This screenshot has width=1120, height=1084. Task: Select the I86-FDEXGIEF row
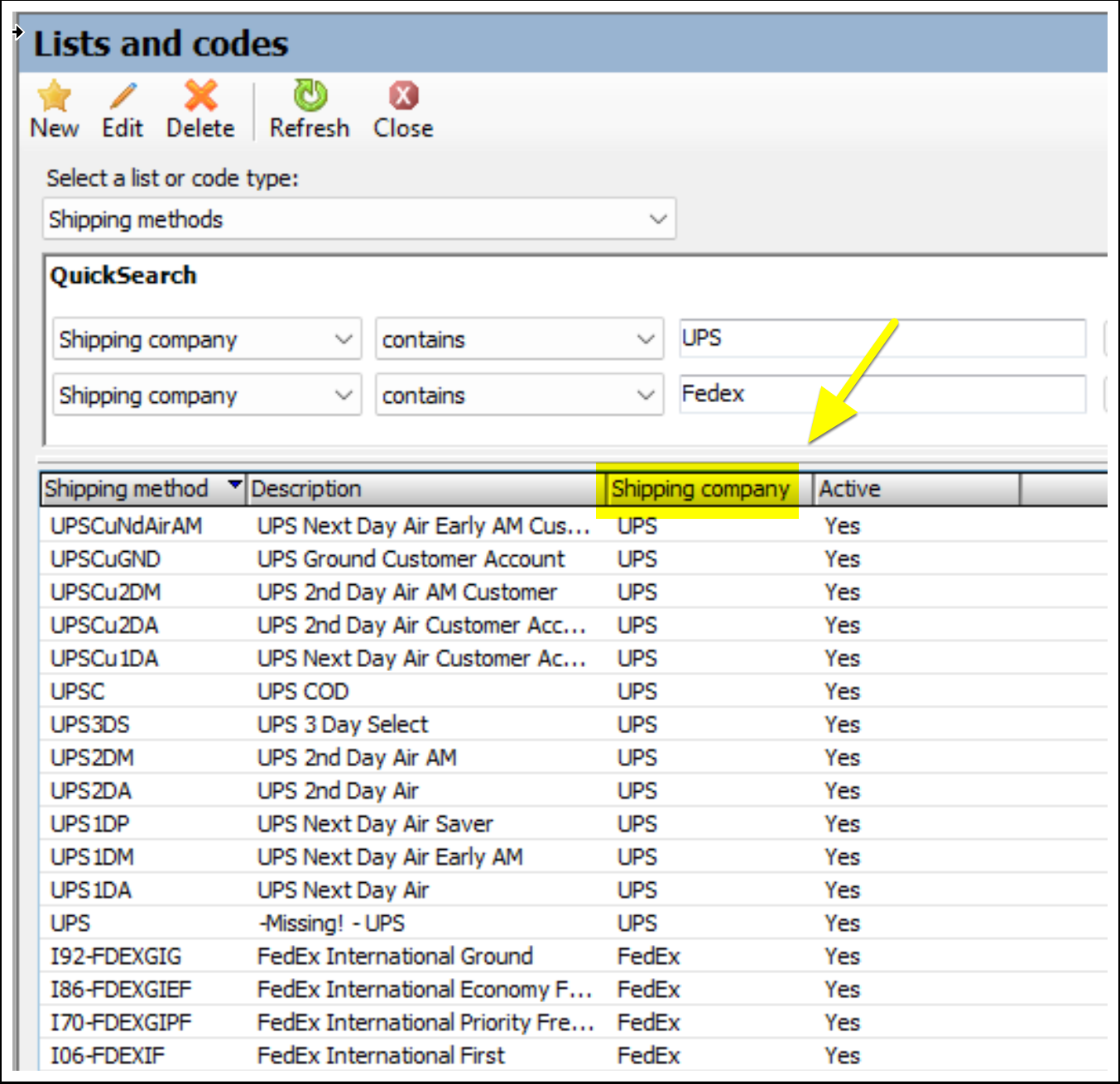click(573, 989)
